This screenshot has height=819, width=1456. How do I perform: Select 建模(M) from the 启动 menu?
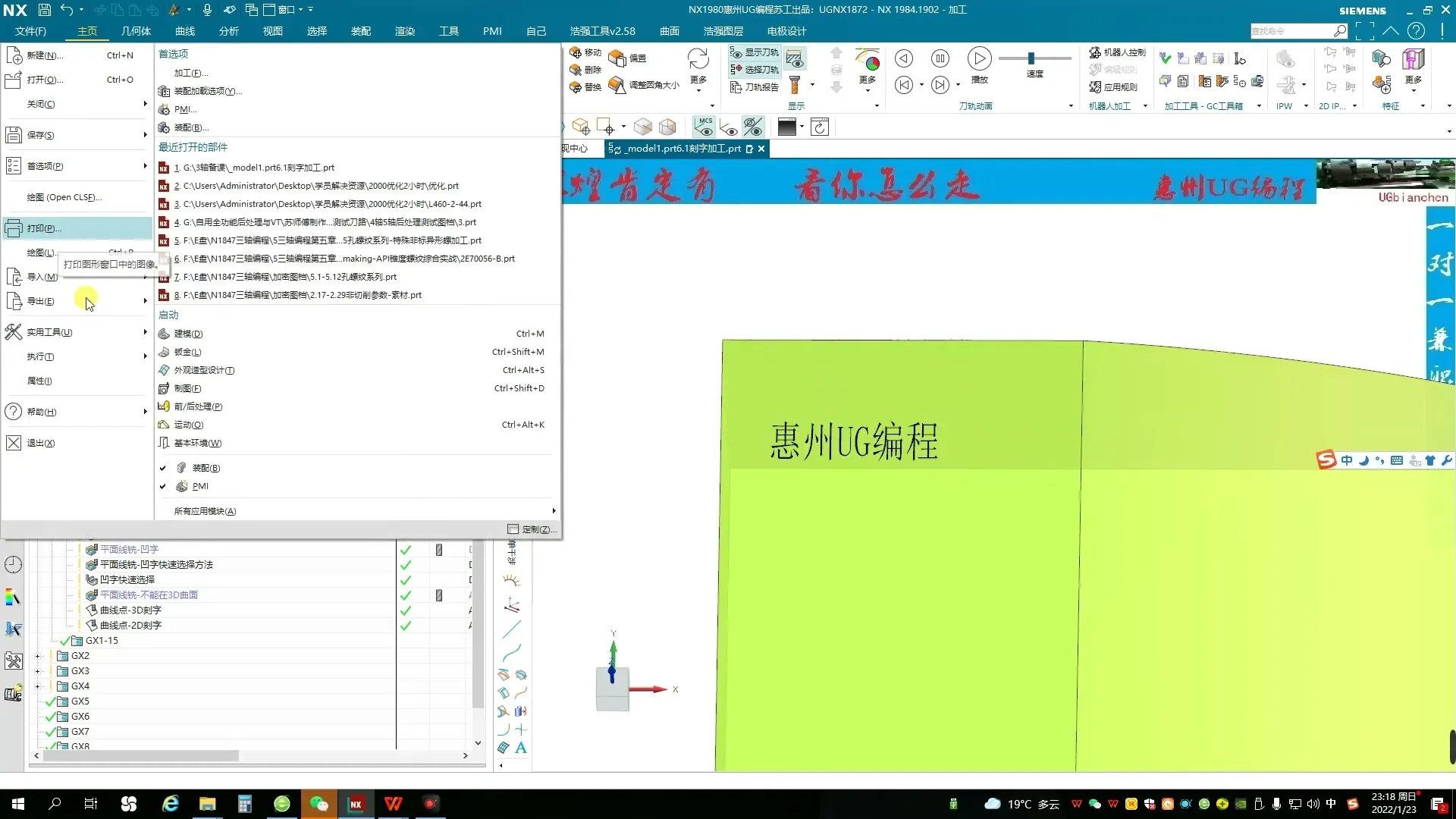pyautogui.click(x=187, y=333)
